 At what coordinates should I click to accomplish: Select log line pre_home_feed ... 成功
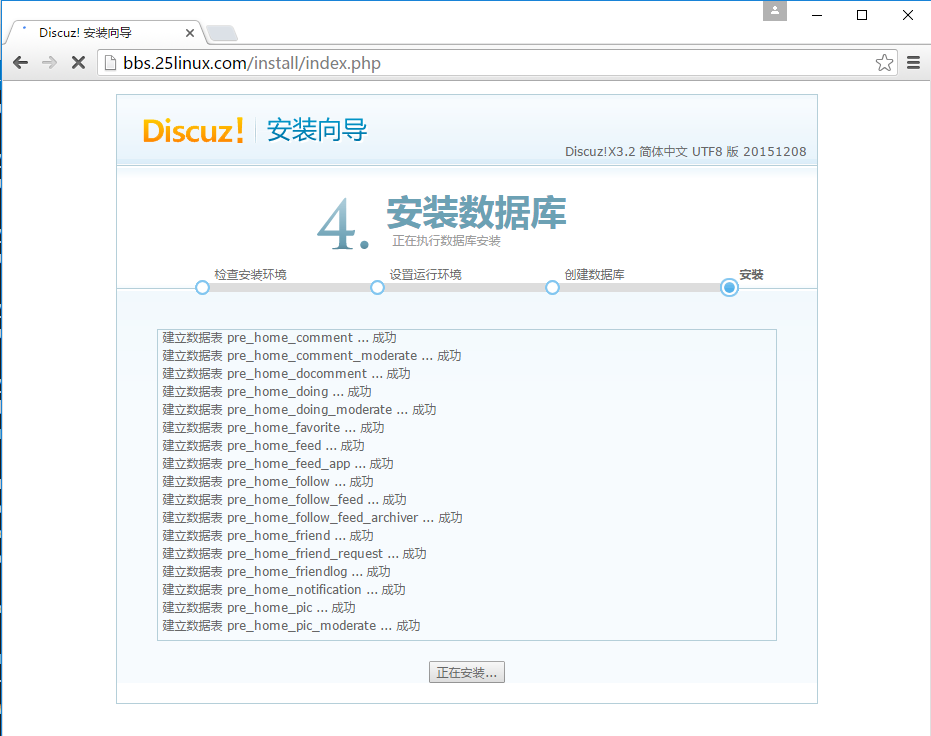coord(264,446)
